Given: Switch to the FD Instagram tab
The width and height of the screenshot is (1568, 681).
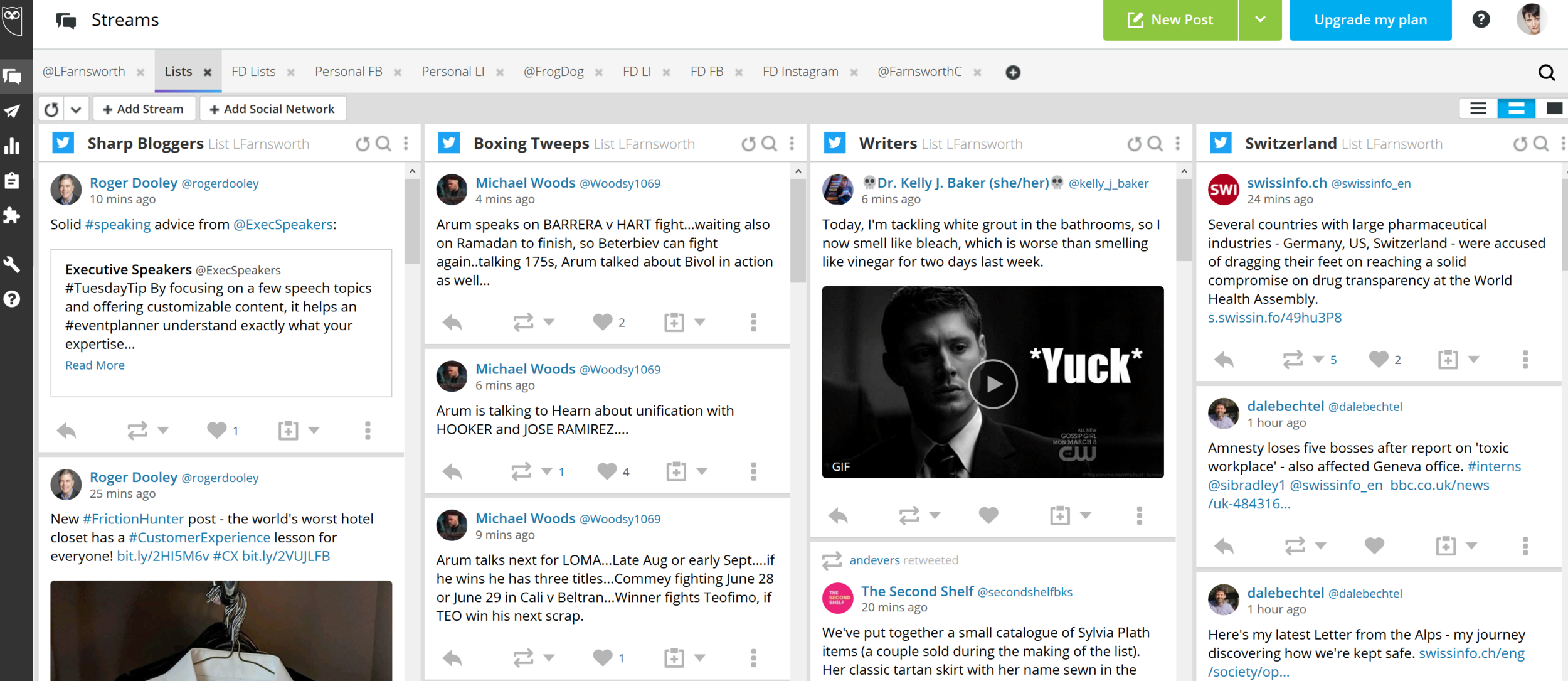Looking at the screenshot, I should [801, 72].
